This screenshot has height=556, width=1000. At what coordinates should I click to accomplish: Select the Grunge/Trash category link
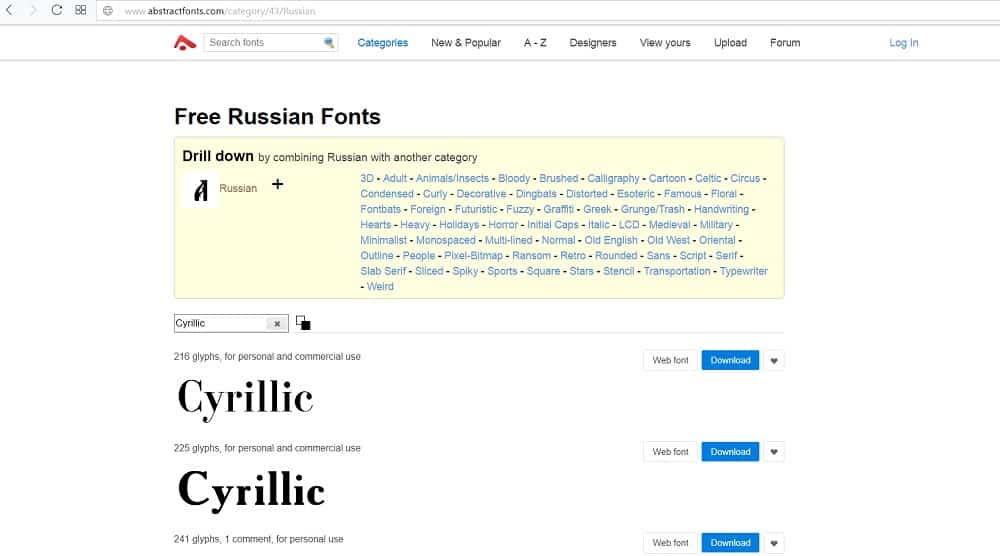(x=652, y=209)
